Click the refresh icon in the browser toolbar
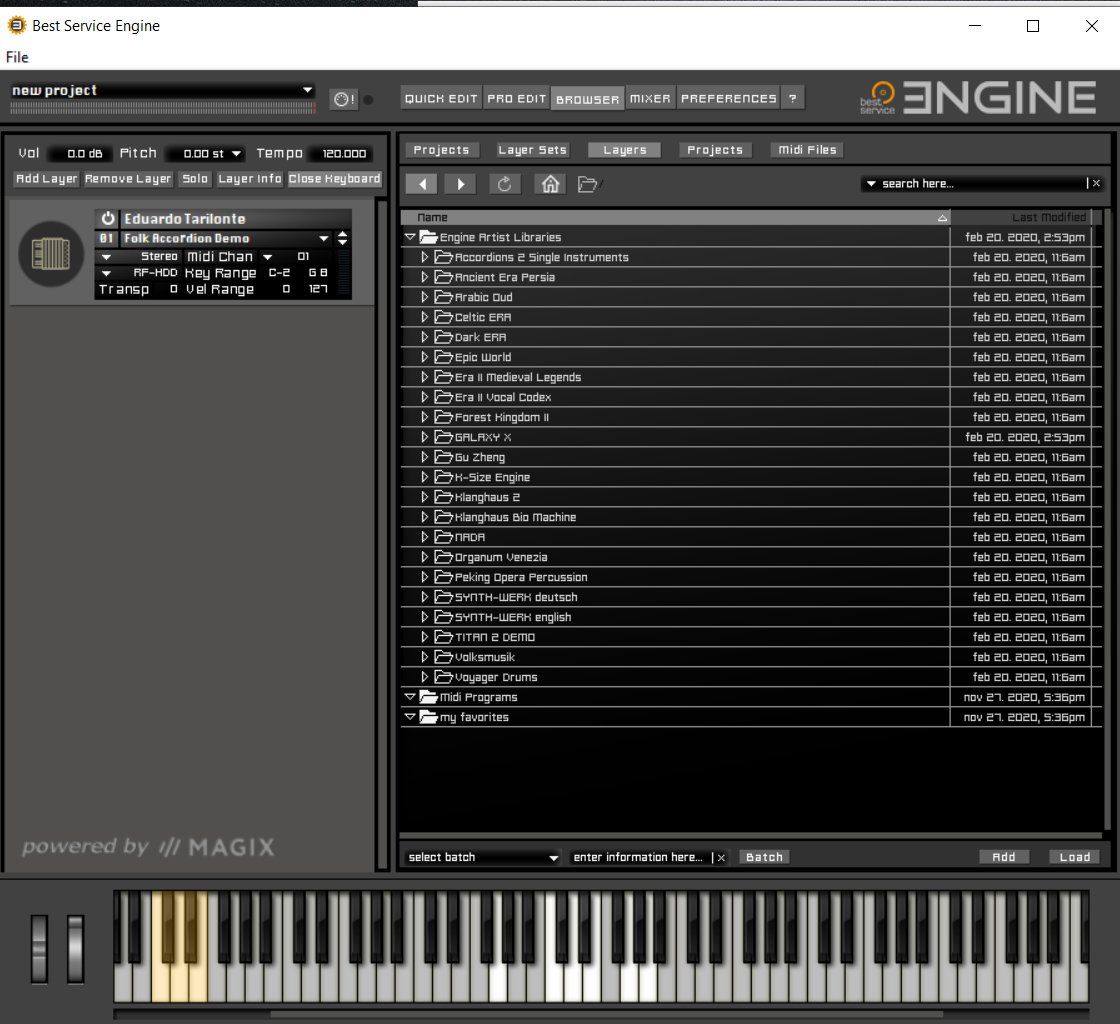Screen dimensions: 1120x1024 click(x=504, y=183)
